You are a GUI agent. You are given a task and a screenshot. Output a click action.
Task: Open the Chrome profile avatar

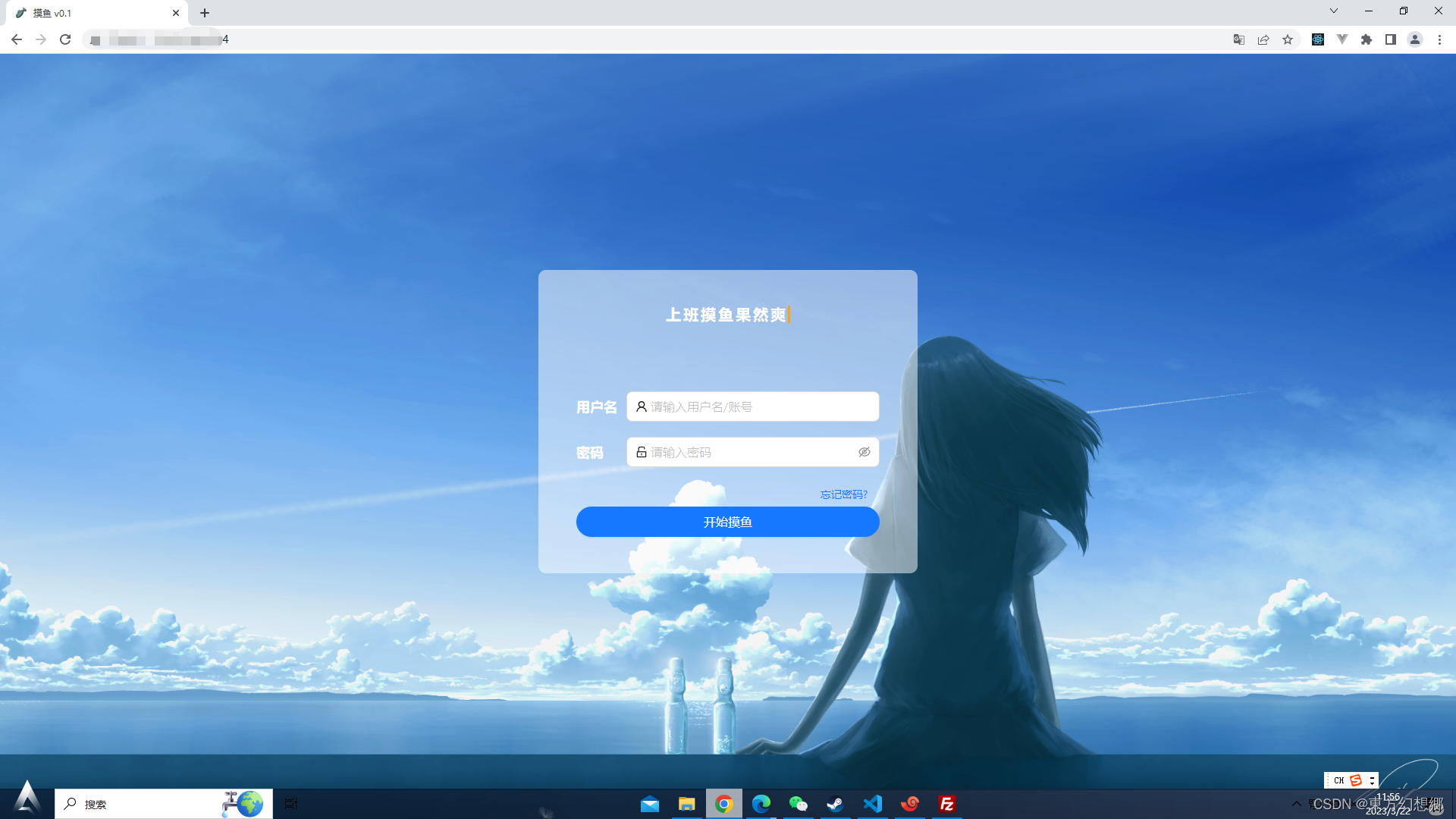point(1415,39)
